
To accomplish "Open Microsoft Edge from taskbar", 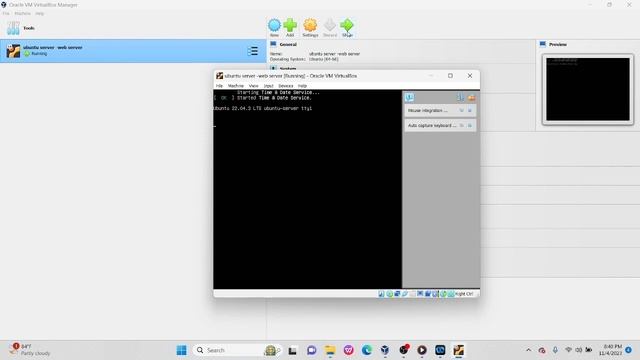I will (x=367, y=350).
